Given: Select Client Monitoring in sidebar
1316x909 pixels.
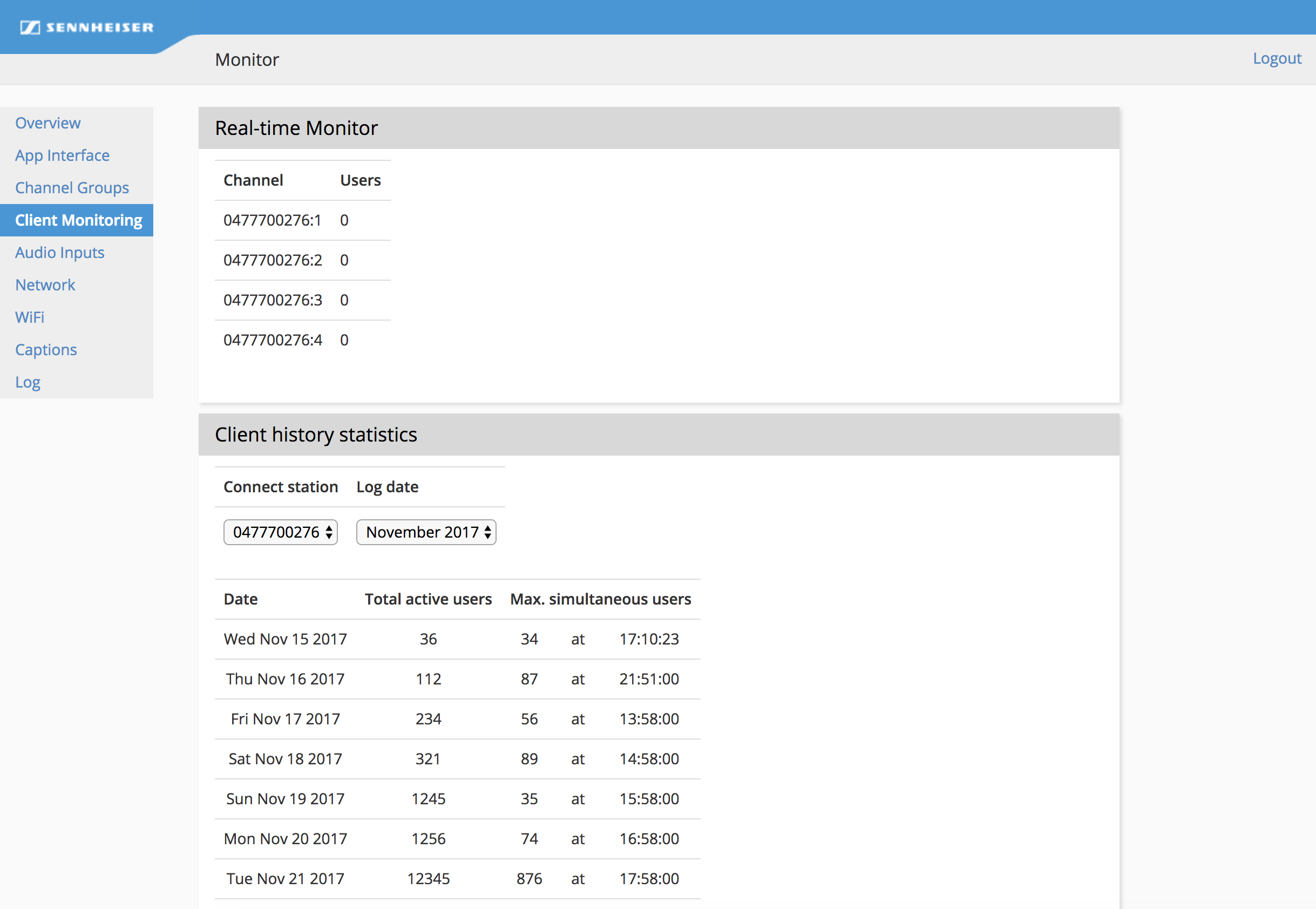Looking at the screenshot, I should point(78,220).
